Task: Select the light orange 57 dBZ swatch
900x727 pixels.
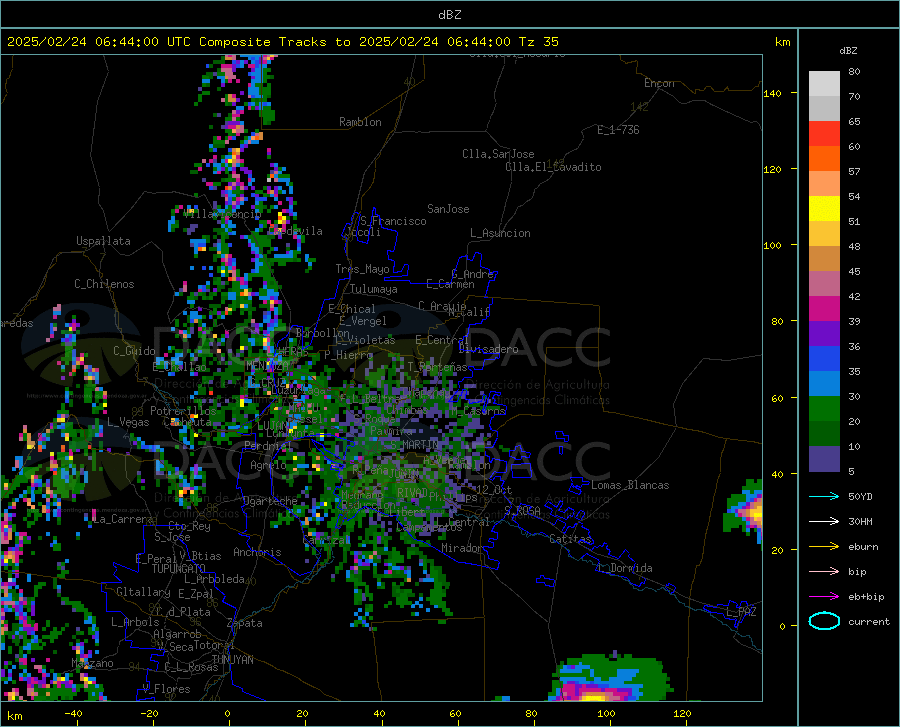Action: 824,184
